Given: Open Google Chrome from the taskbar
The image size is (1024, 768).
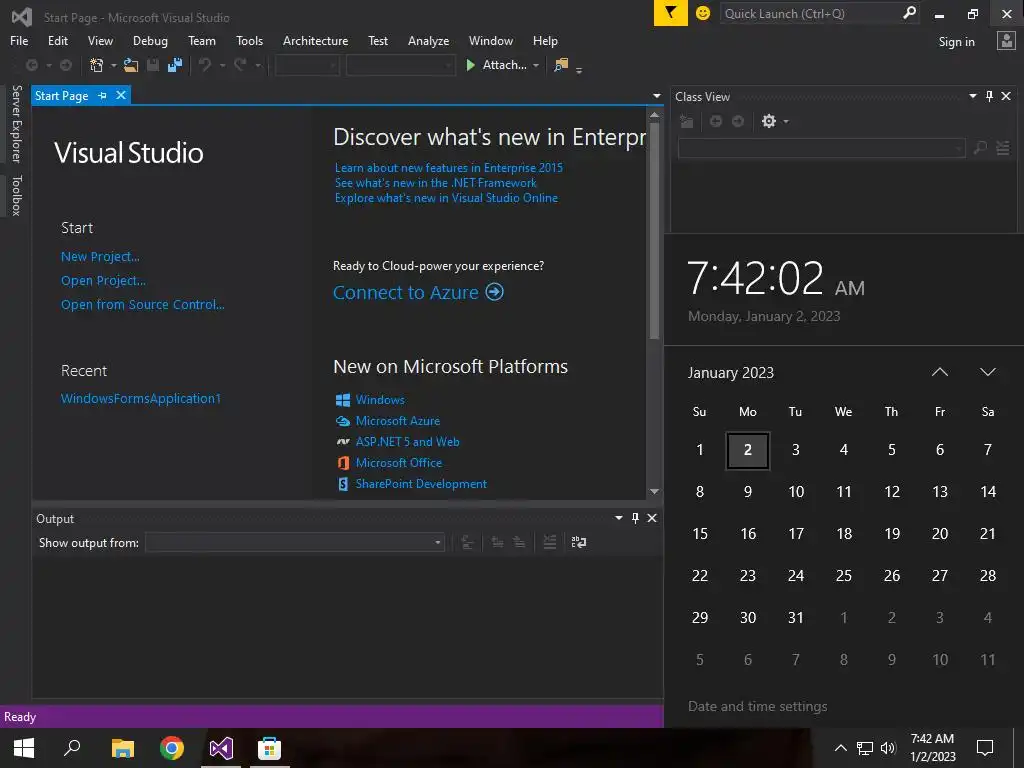Looking at the screenshot, I should click(172, 748).
